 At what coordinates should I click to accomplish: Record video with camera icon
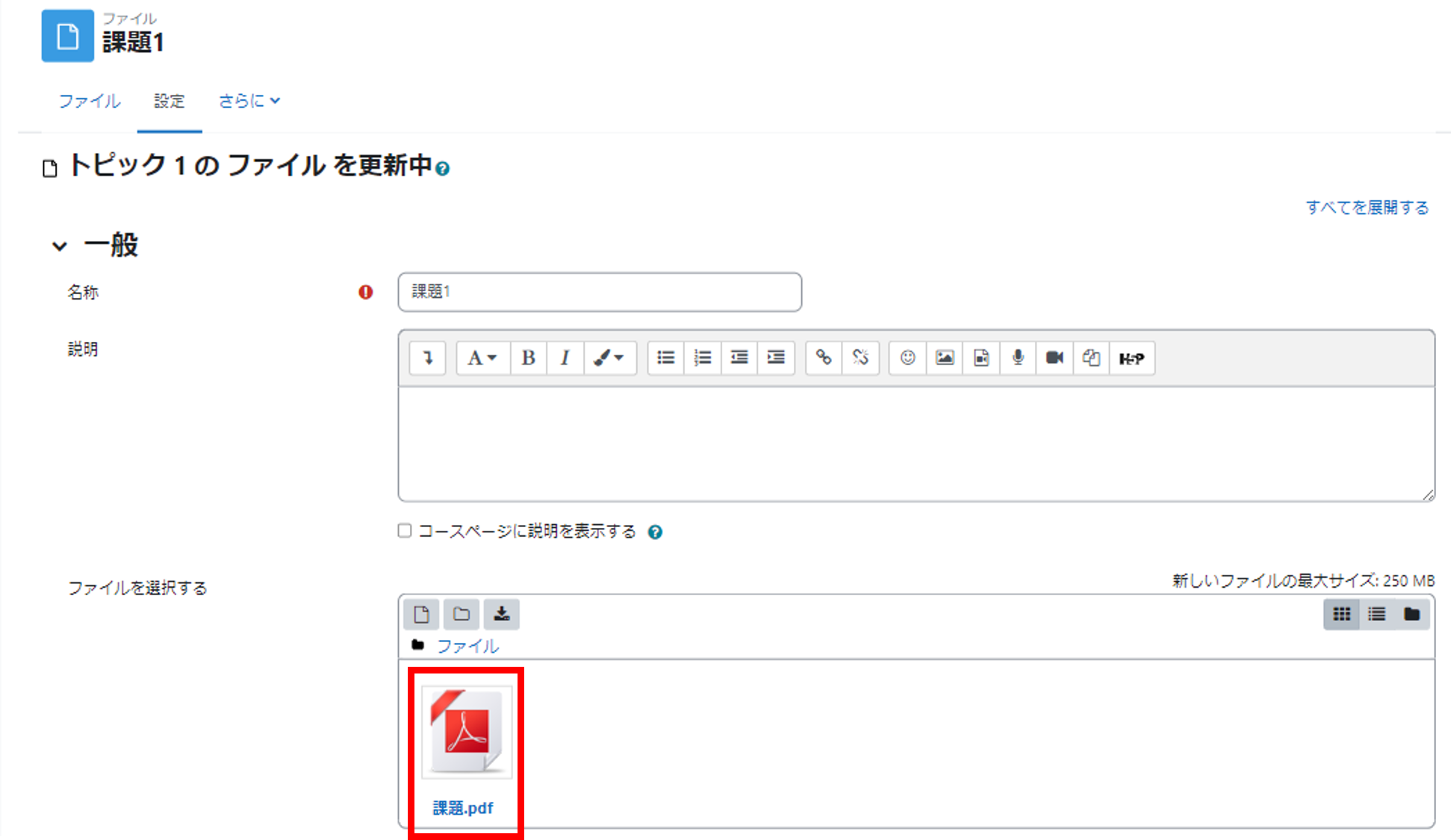1054,358
